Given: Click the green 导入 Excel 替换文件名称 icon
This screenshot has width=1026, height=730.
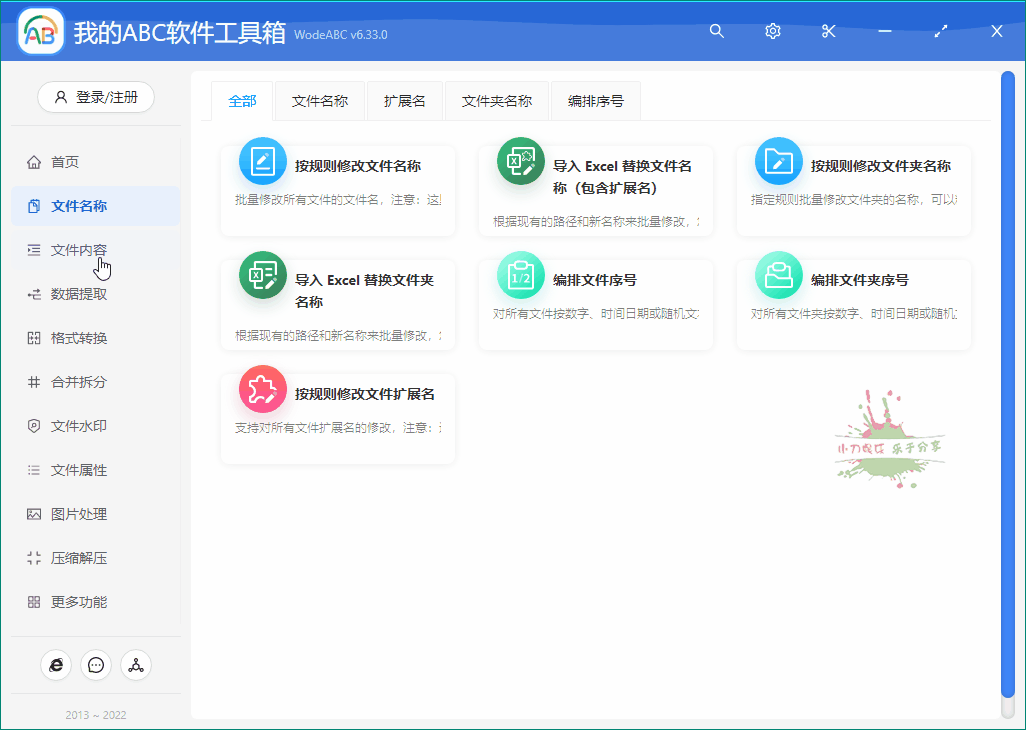Looking at the screenshot, I should click(521, 161).
